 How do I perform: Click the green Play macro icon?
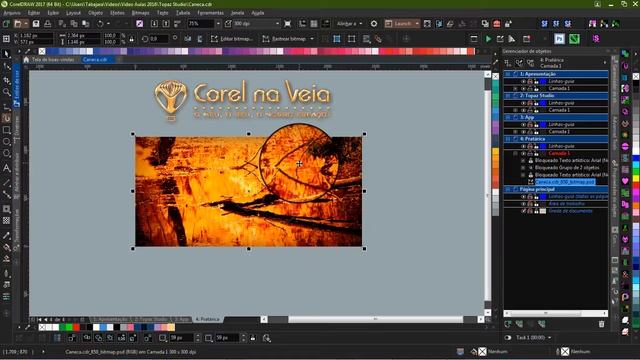point(488,39)
